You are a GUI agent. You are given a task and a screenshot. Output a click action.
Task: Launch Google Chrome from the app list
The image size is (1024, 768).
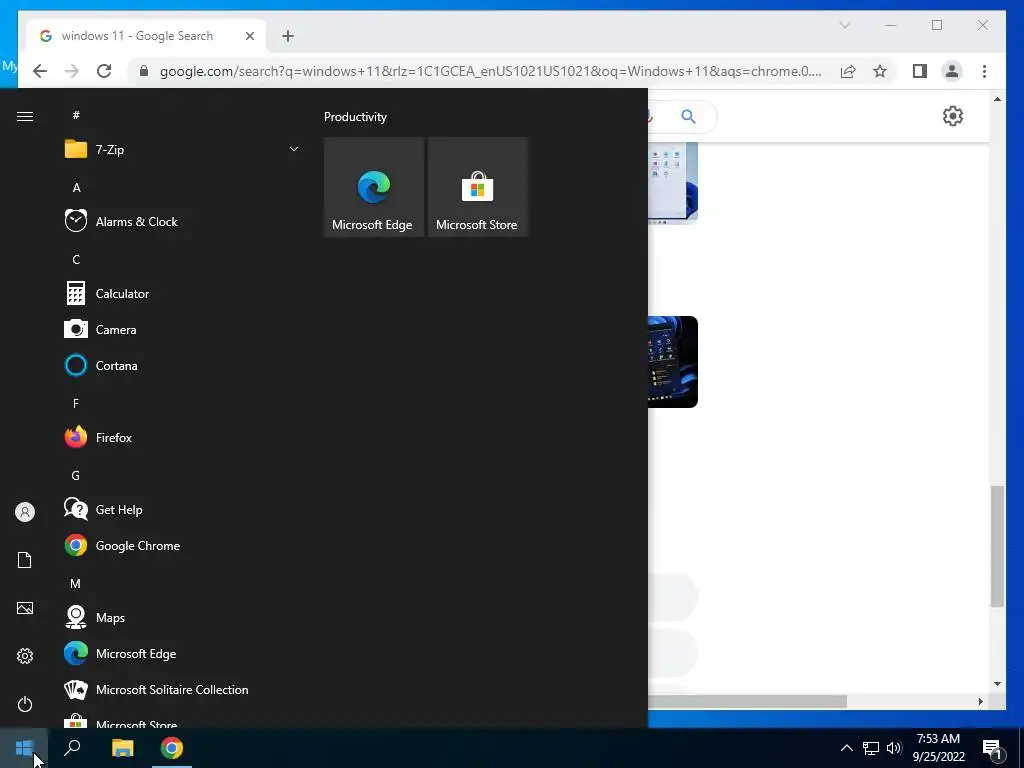tap(182, 545)
